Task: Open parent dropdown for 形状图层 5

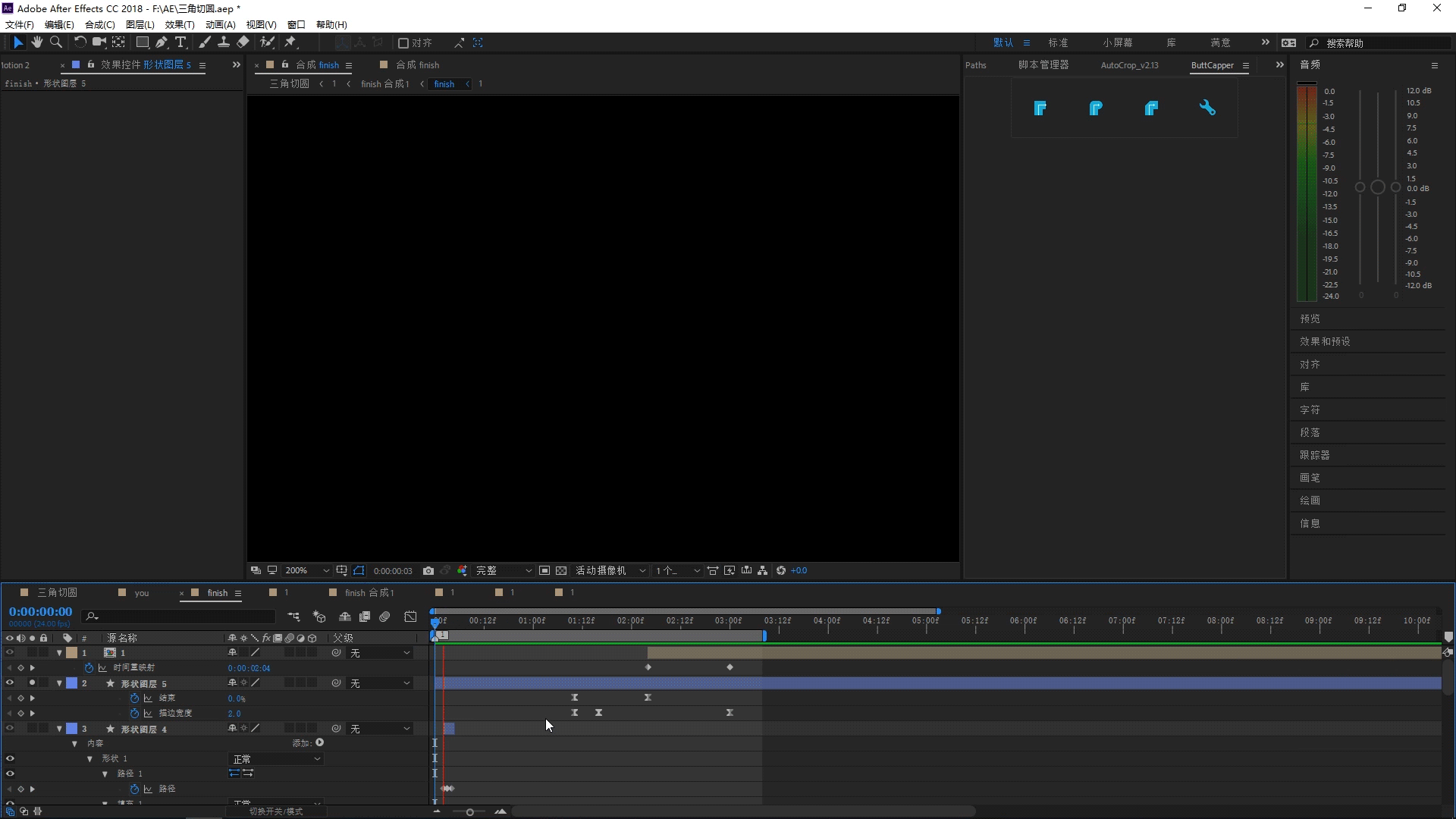Action: [380, 683]
